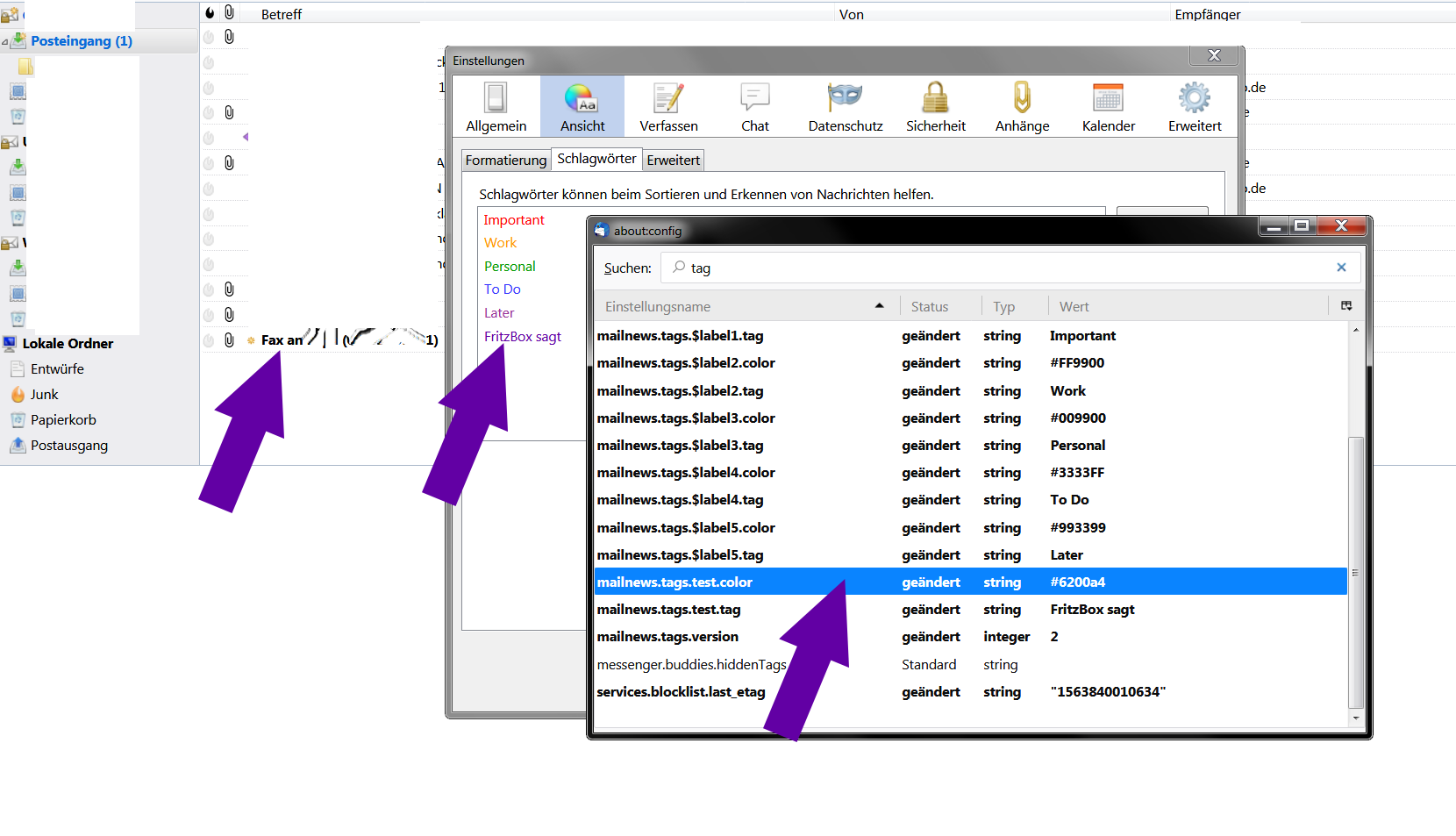Open the Erweitert gear settings pane

click(1195, 106)
